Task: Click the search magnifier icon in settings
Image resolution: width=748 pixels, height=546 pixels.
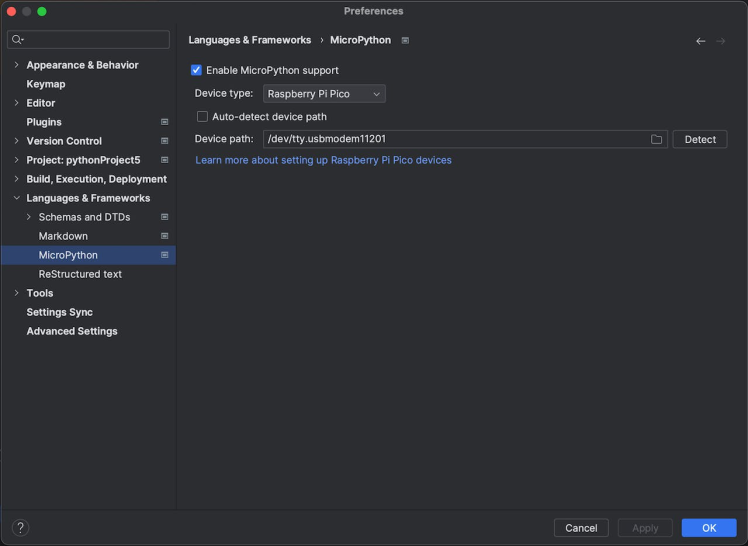Action: click(17, 40)
